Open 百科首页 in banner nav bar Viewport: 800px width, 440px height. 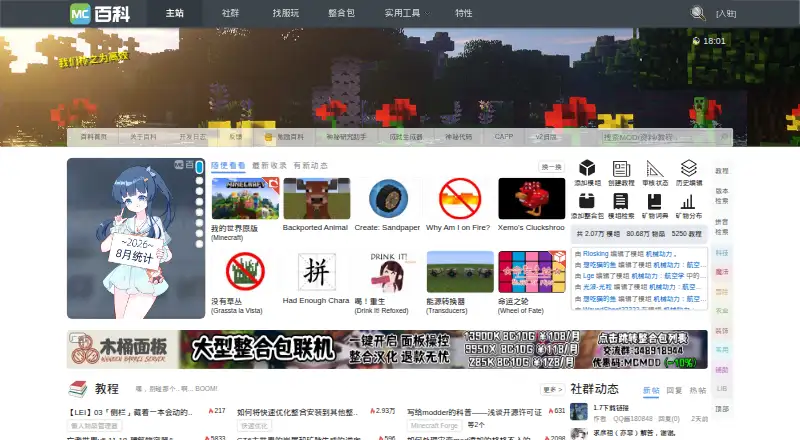[x=93, y=137]
